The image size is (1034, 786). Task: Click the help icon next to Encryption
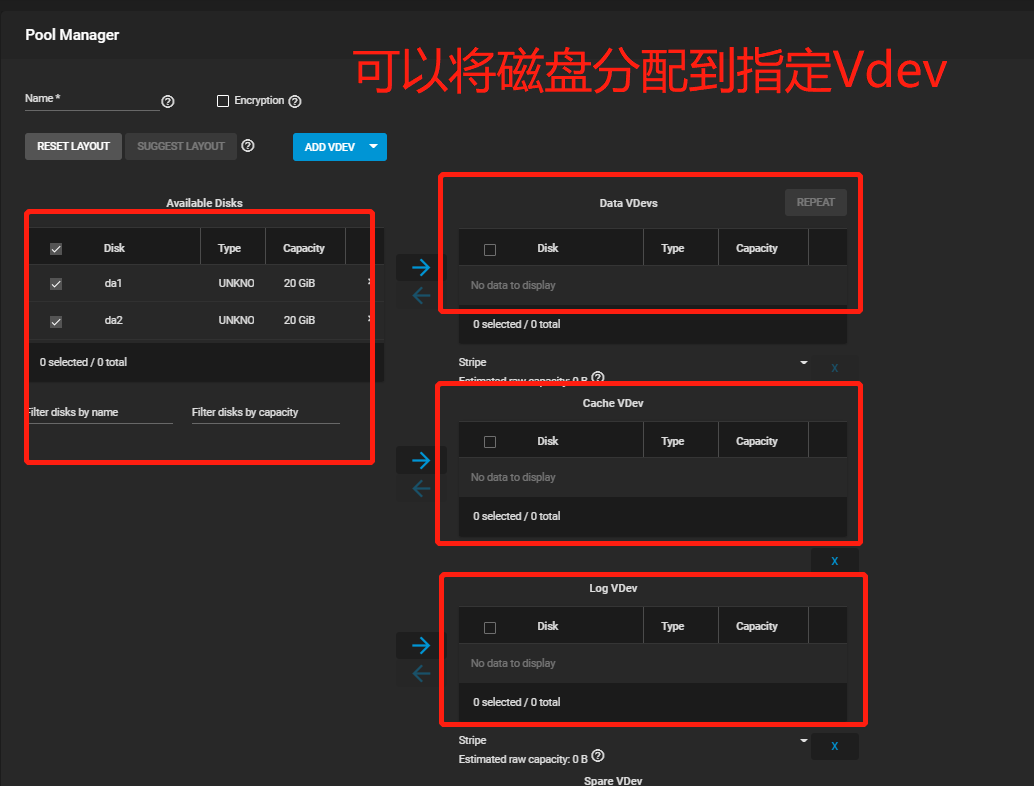pyautogui.click(x=294, y=100)
